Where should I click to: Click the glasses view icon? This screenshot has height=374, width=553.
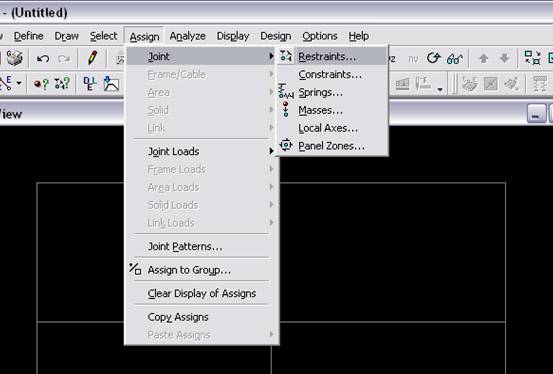(455, 58)
